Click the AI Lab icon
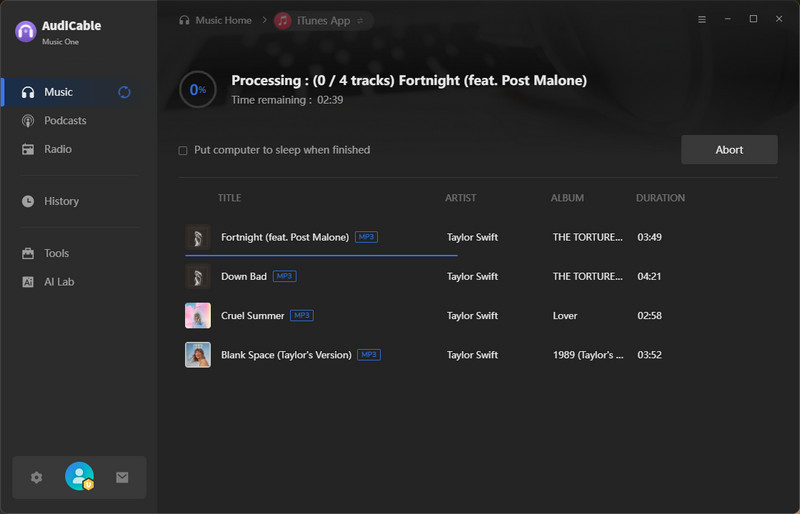The image size is (800, 514). pyautogui.click(x=28, y=282)
